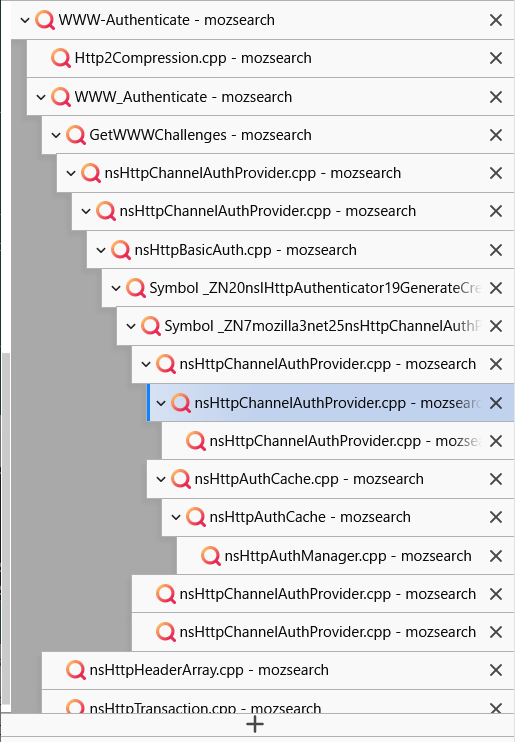Open the nsHttpTransaction.cpp tab
The image size is (516, 742).
coord(278,702)
